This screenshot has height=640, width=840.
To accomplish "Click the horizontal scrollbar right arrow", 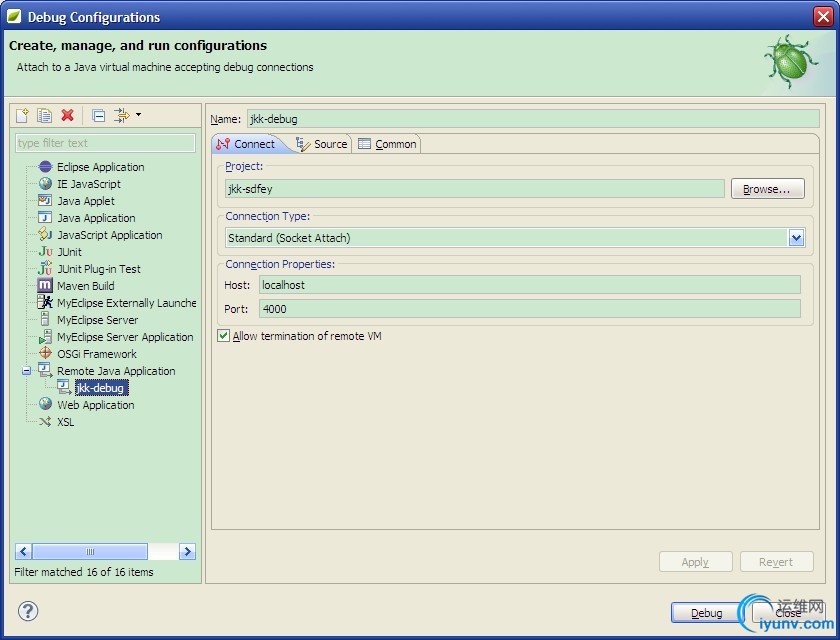I will (188, 551).
